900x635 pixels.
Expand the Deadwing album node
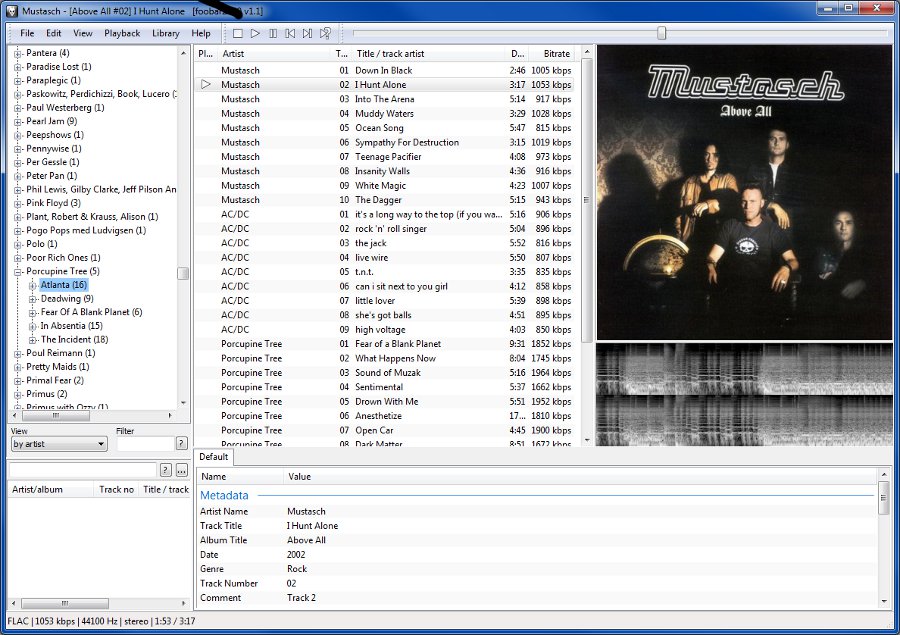(x=33, y=299)
